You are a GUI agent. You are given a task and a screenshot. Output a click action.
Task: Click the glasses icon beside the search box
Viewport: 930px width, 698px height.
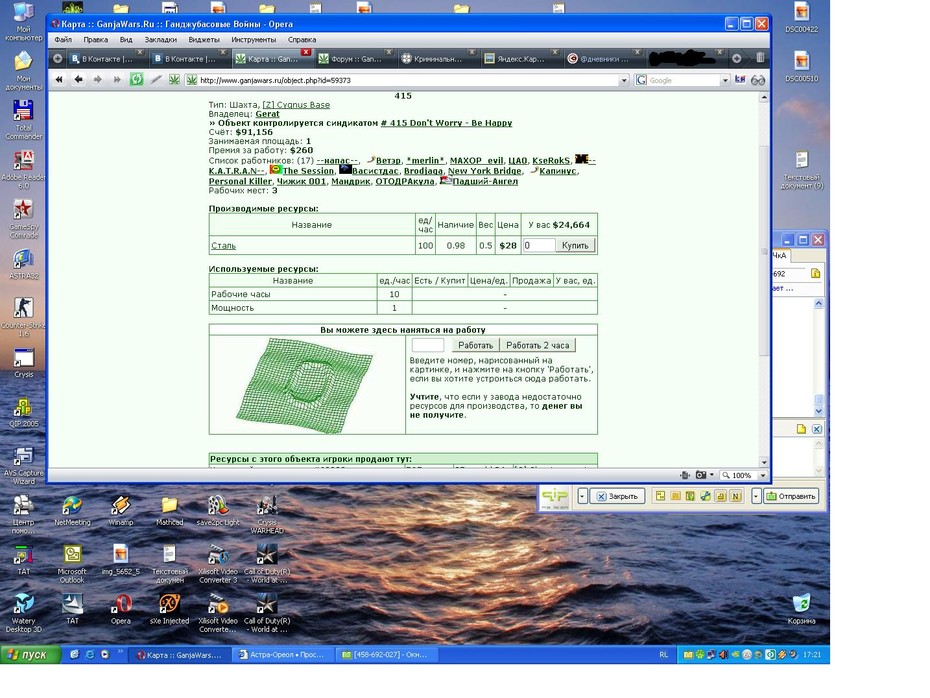pos(757,80)
